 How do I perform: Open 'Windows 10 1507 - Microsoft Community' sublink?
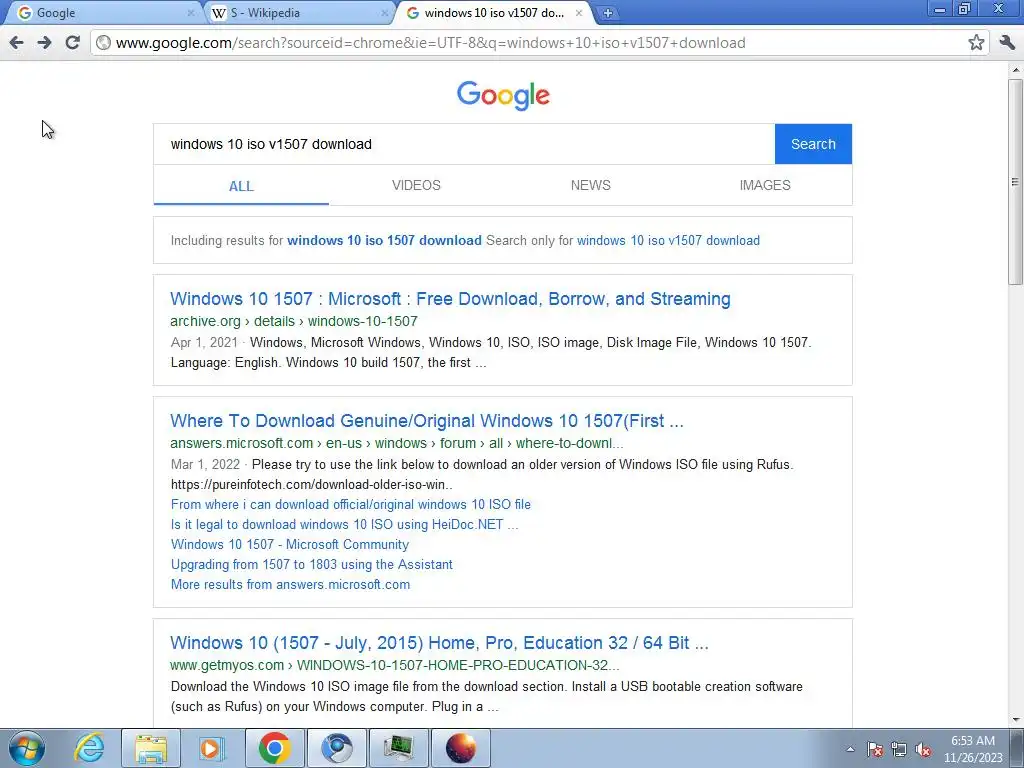pos(289,545)
